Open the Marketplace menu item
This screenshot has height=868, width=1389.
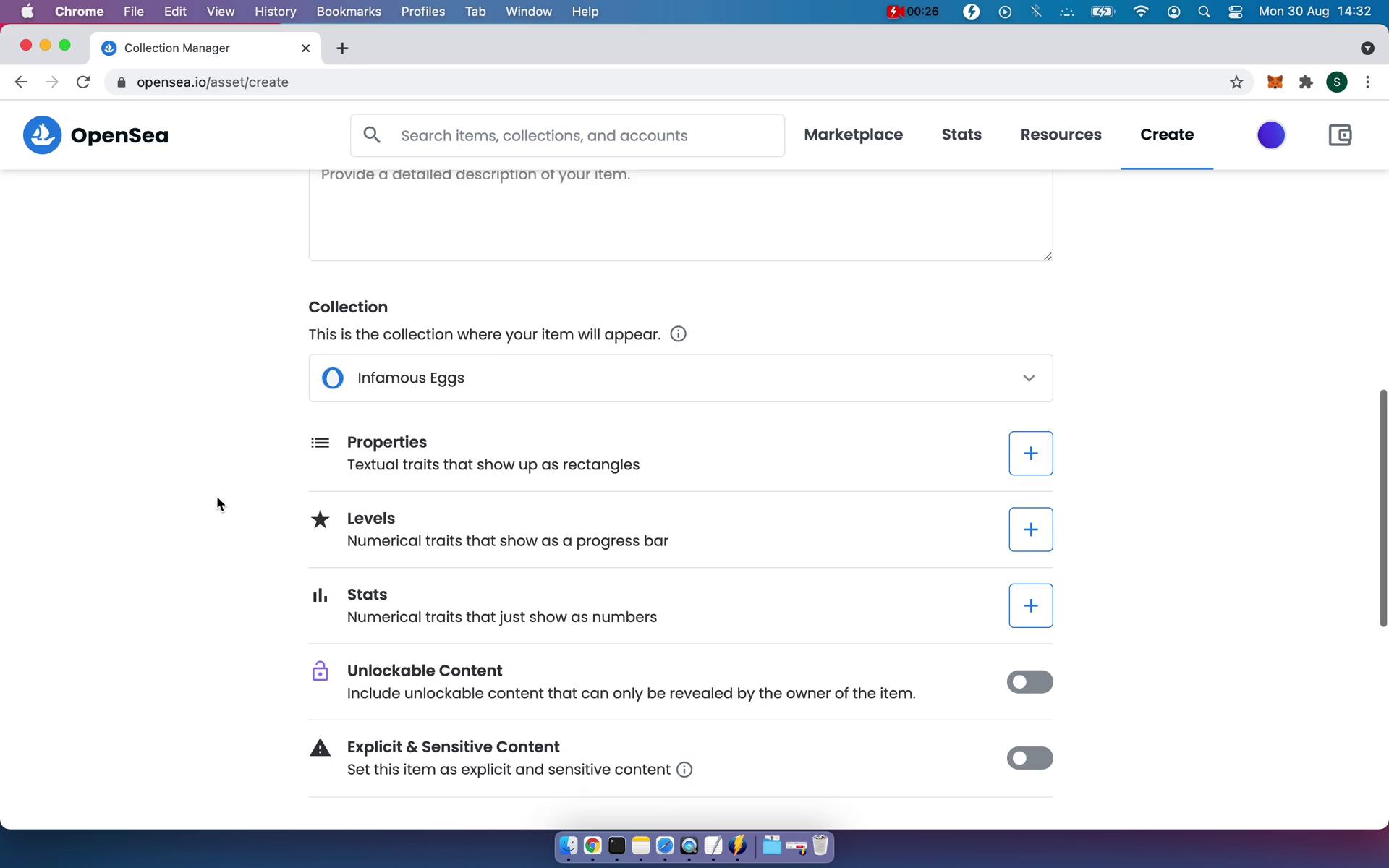[x=854, y=134]
